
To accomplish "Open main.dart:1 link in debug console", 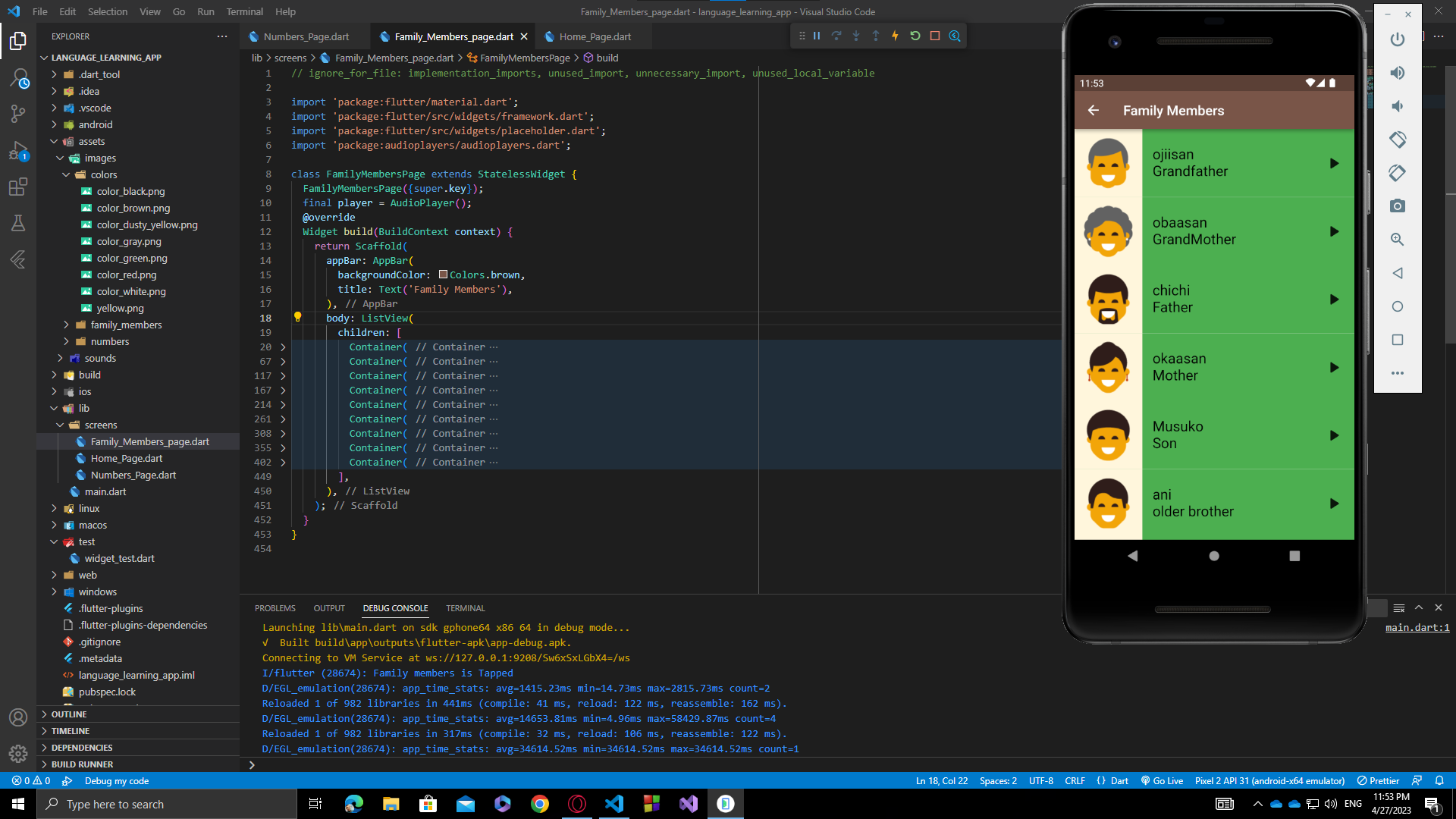I will pyautogui.click(x=1417, y=627).
